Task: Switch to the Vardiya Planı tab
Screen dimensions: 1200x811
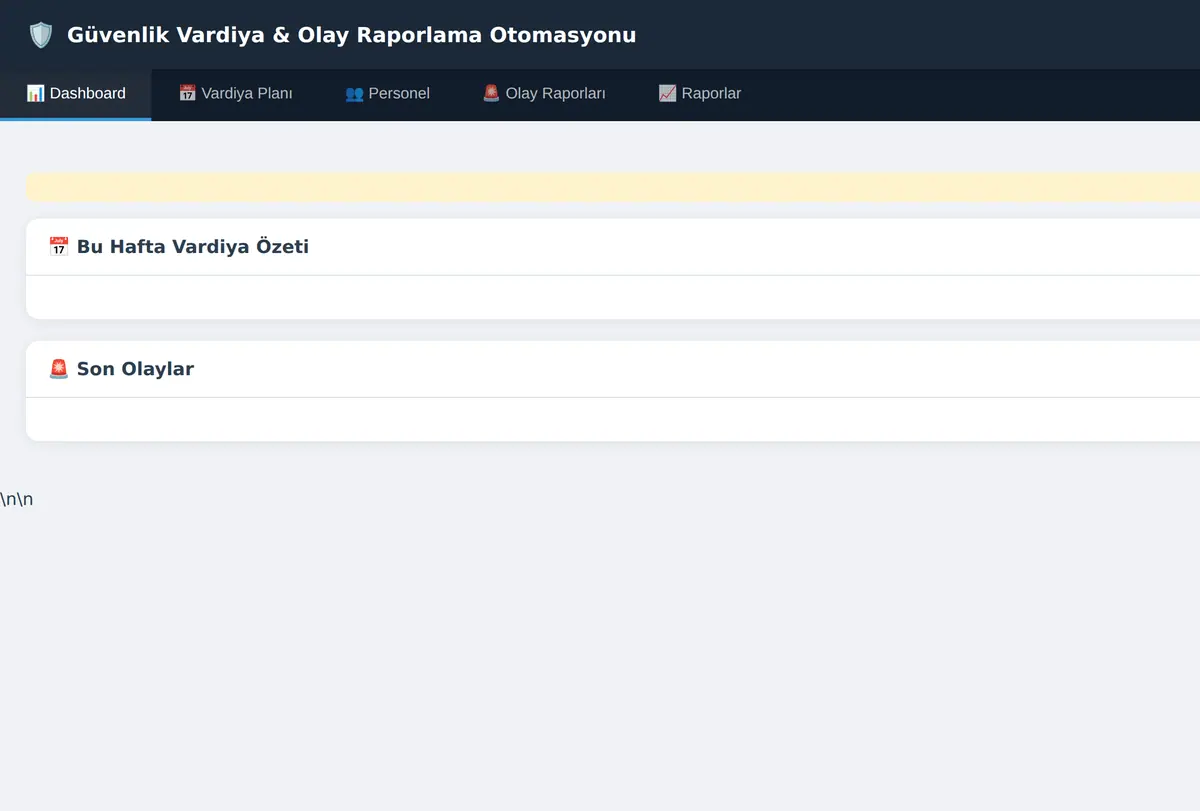Action: click(x=235, y=94)
